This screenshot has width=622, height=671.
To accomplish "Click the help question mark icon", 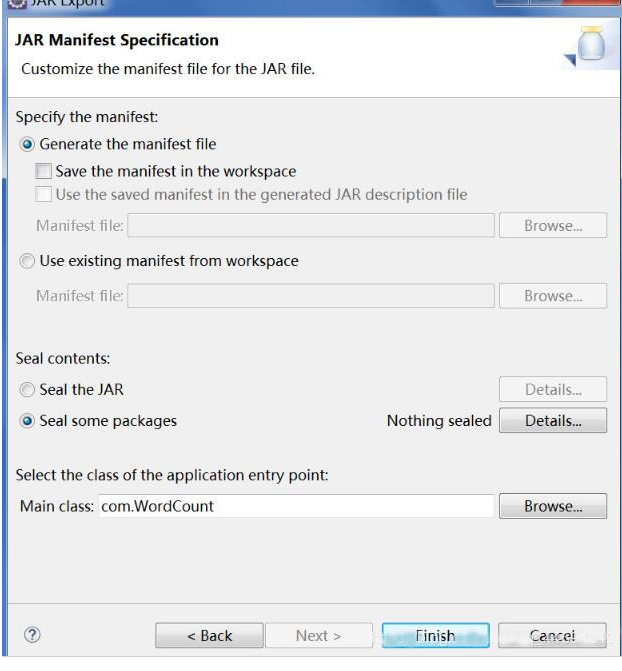I will click(32, 635).
